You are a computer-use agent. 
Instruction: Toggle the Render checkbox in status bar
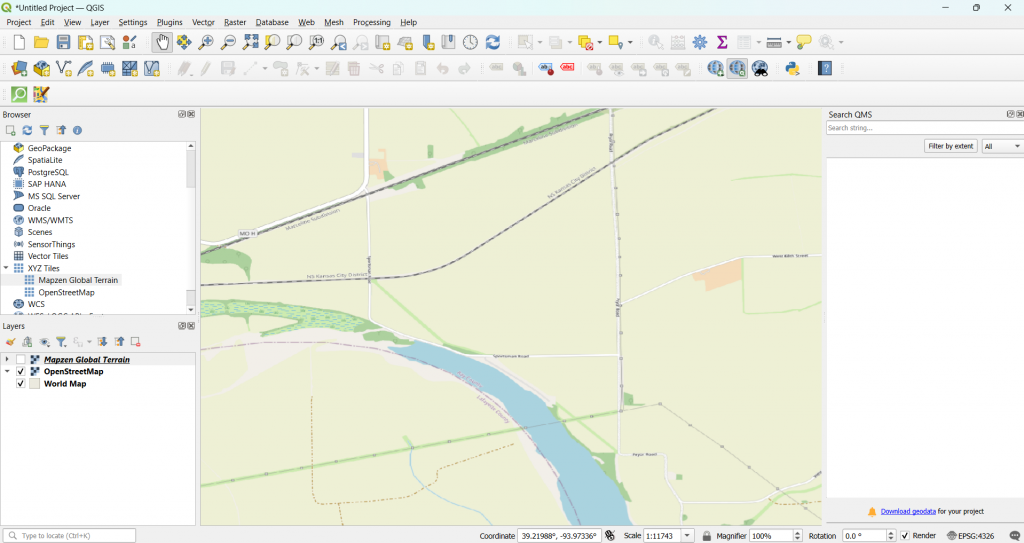coord(905,536)
